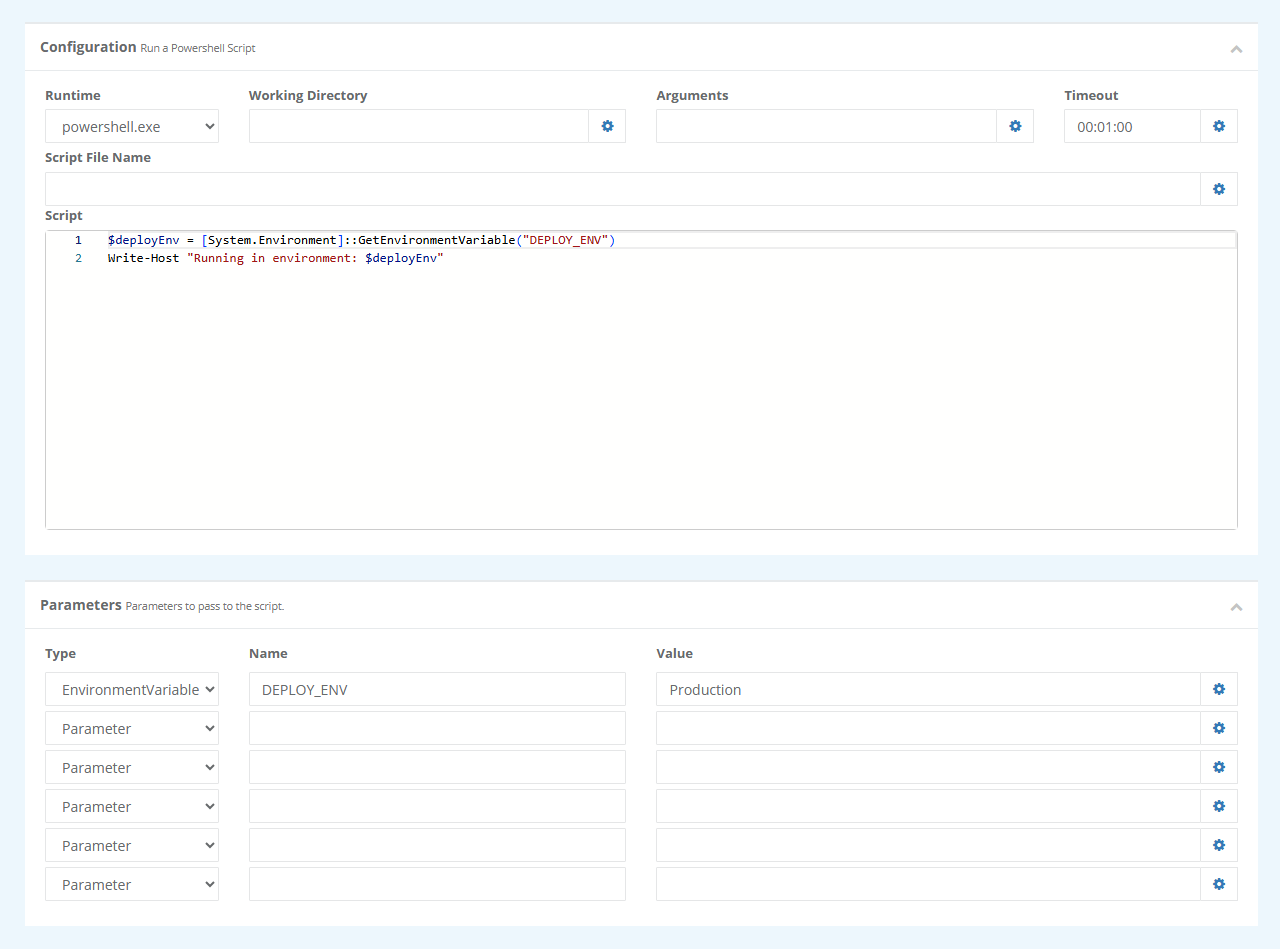Collapse the Parameters panel
The height and width of the screenshot is (949, 1280).
(x=1236, y=606)
